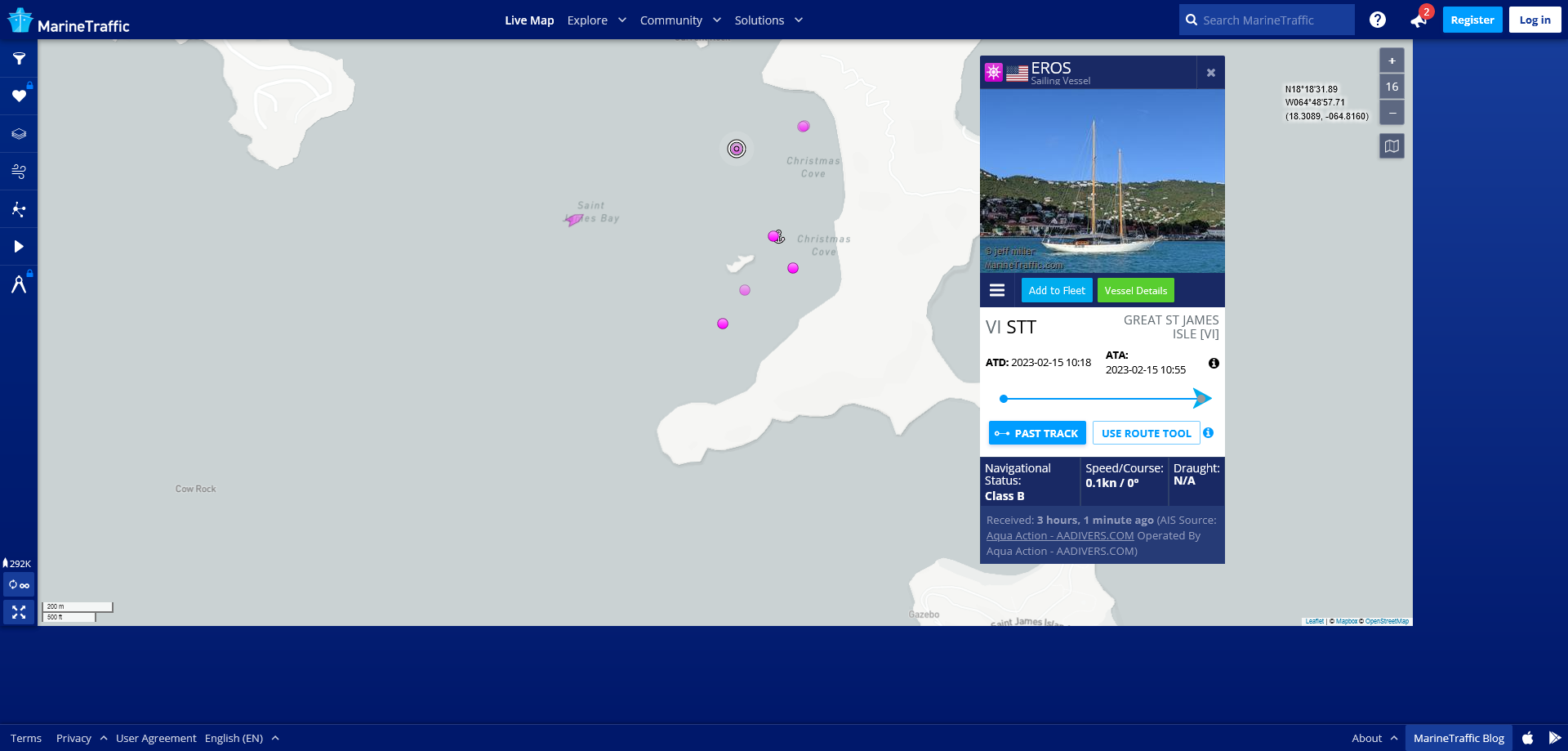Open Aqua Action - AADIVERS.COM link
The image size is (1568, 751).
click(1060, 536)
